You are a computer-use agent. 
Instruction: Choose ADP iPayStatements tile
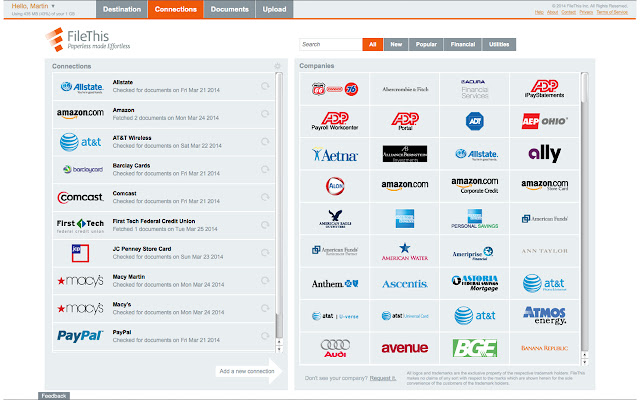click(x=545, y=89)
